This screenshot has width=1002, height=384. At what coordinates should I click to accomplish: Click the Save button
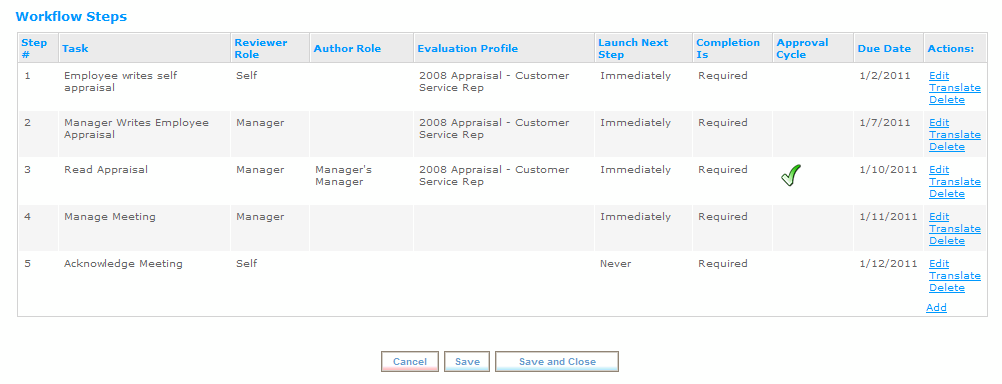tap(467, 362)
